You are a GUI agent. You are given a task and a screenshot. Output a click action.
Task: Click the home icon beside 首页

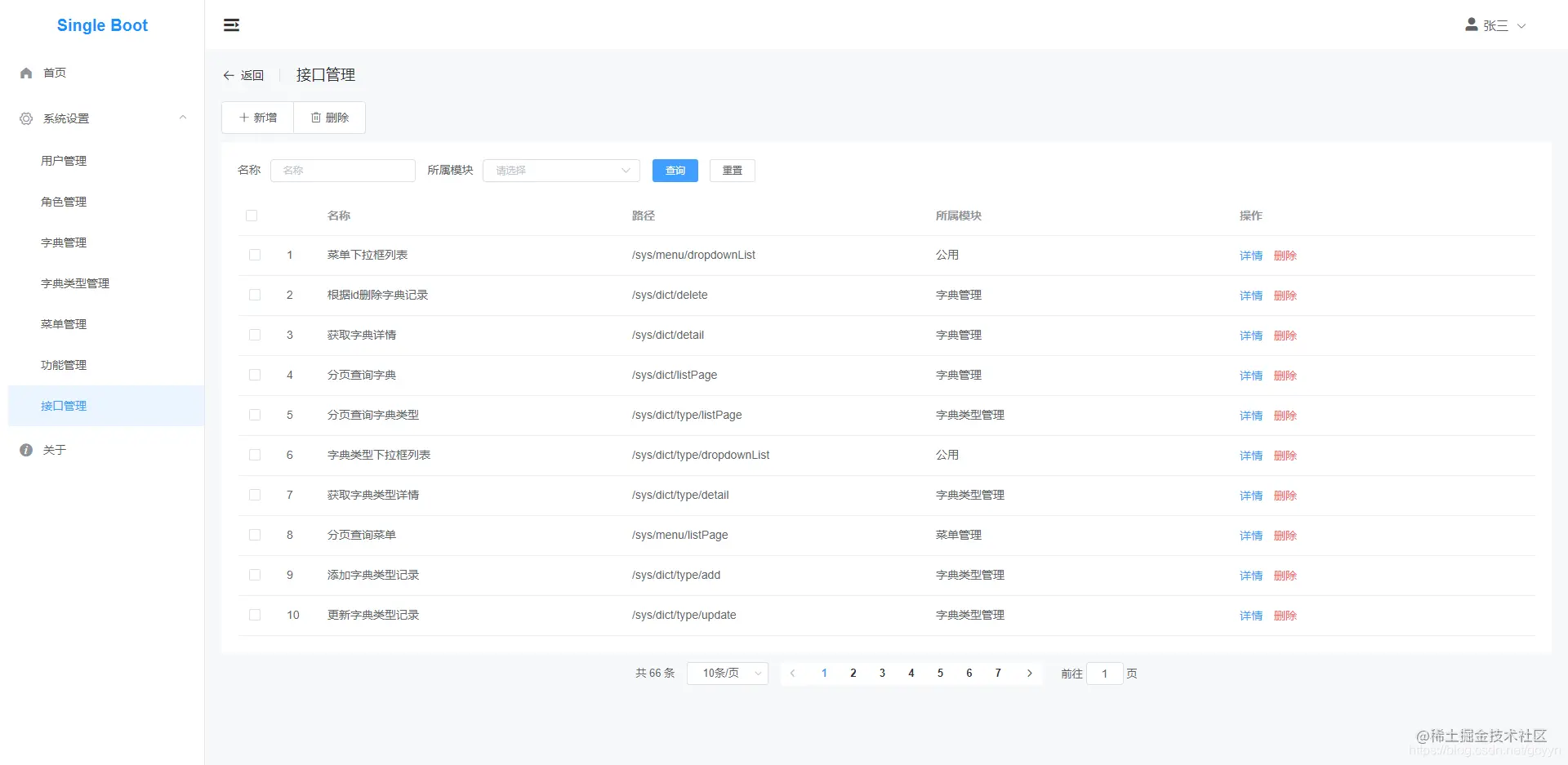click(26, 73)
